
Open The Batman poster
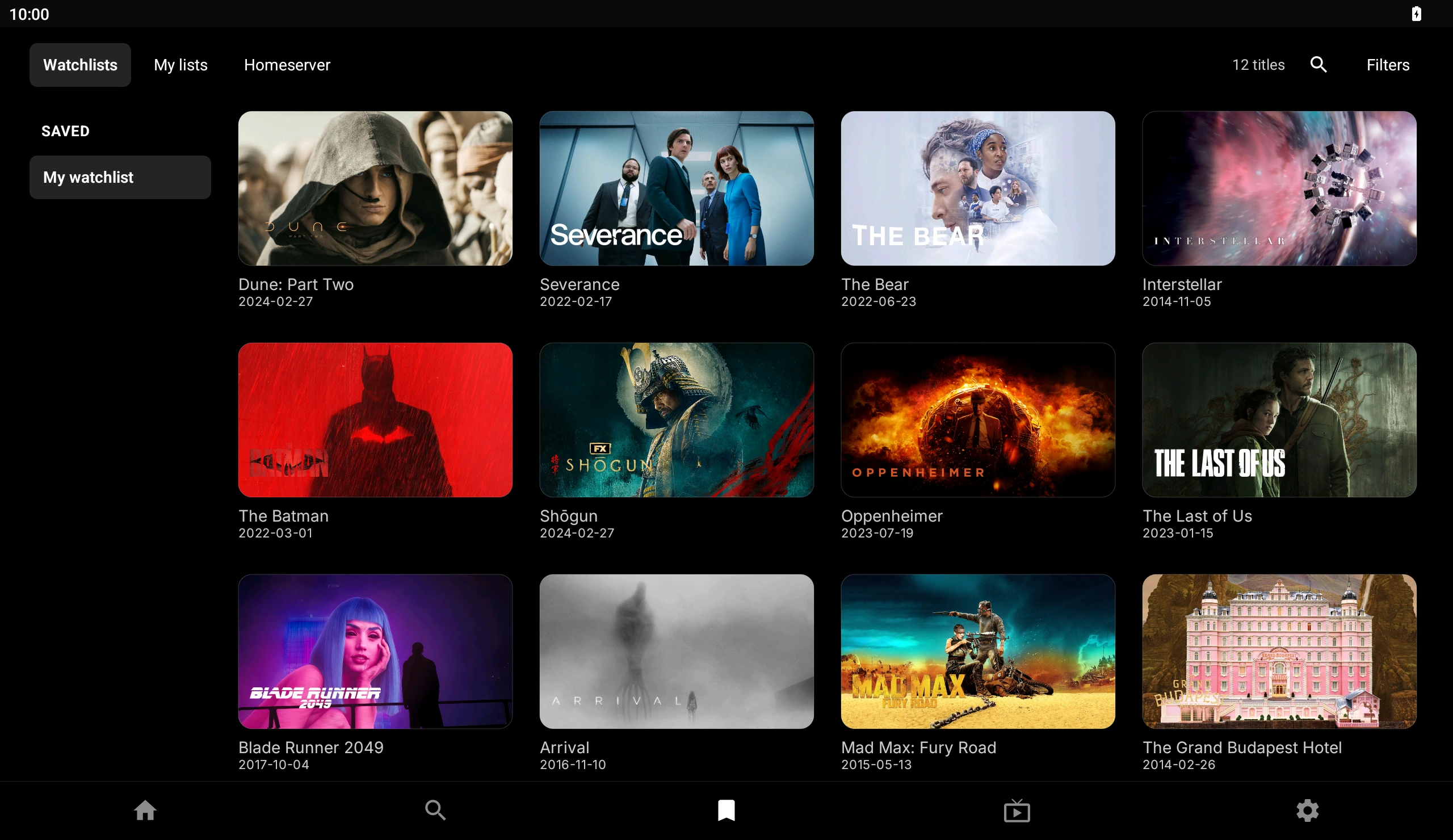pyautogui.click(x=375, y=421)
